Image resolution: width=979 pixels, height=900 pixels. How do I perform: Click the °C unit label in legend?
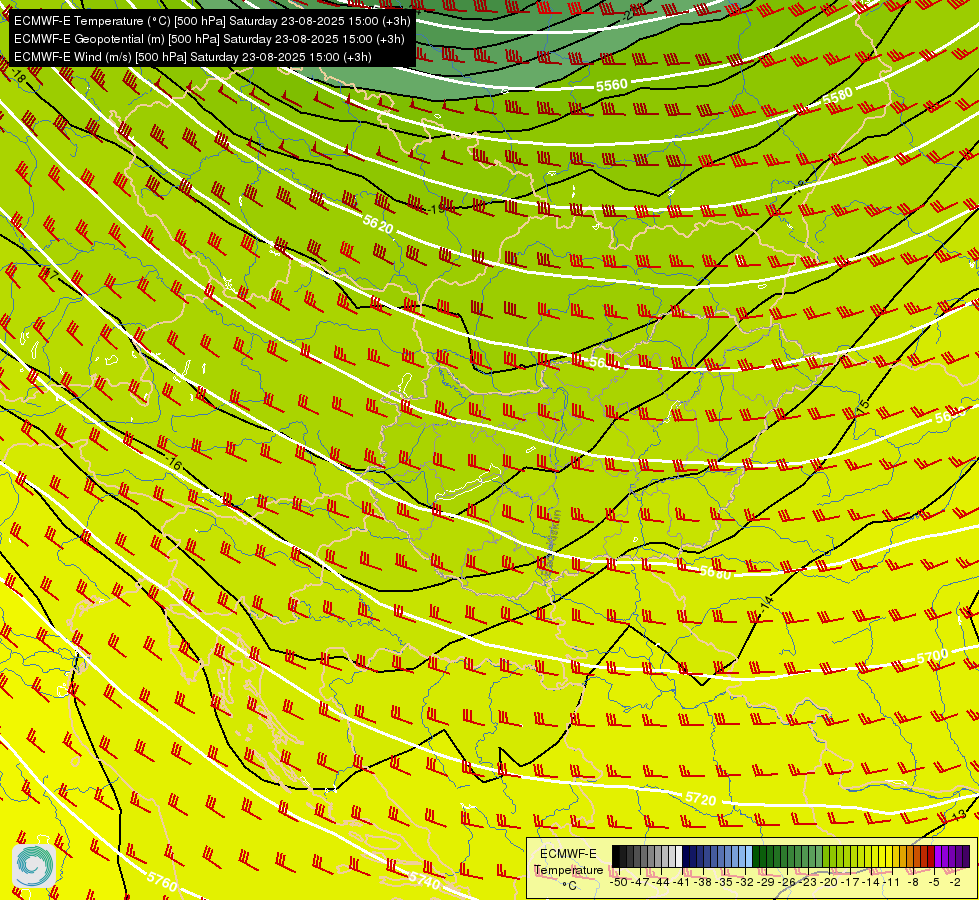[x=569, y=886]
